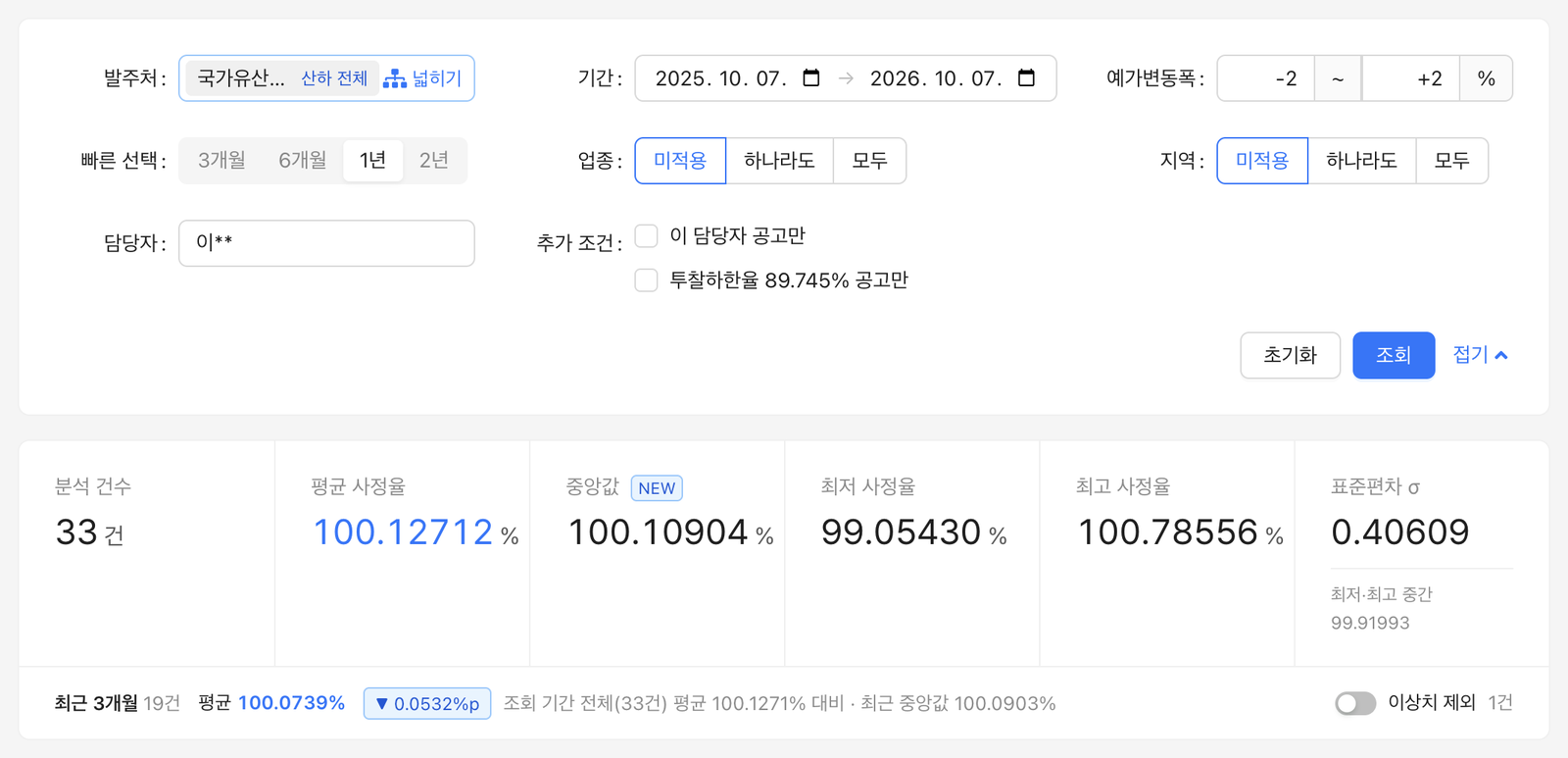Open the 넓히기 organization tree icon
The height and width of the screenshot is (758, 1568).
(395, 78)
